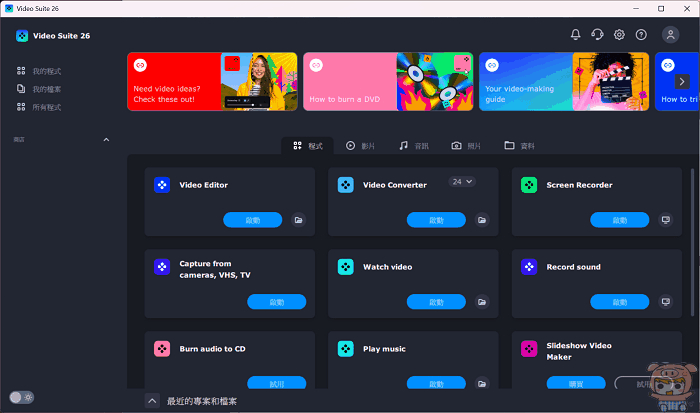Screen dimensions: 700x413
Task: Click the question mark help icon
Action: point(641,35)
